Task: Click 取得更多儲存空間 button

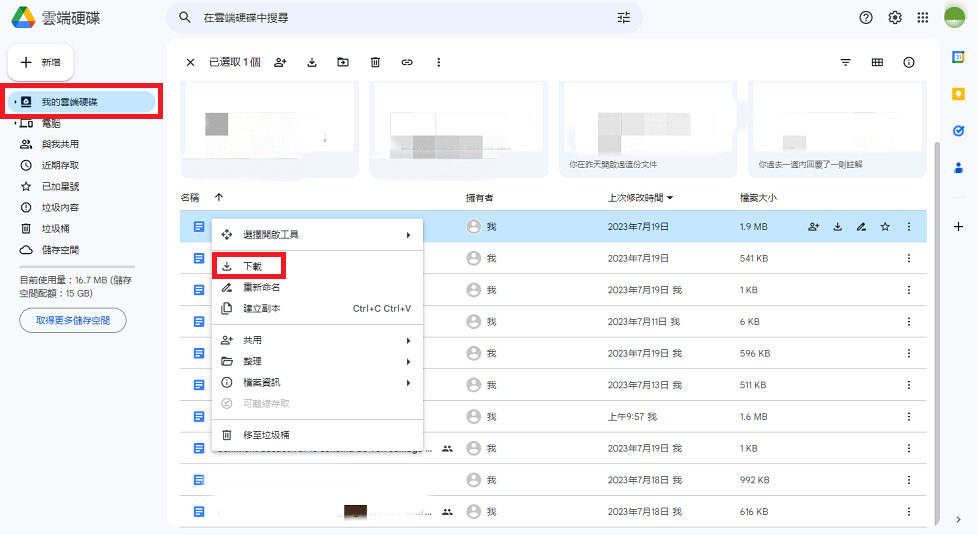Action: coord(73,321)
